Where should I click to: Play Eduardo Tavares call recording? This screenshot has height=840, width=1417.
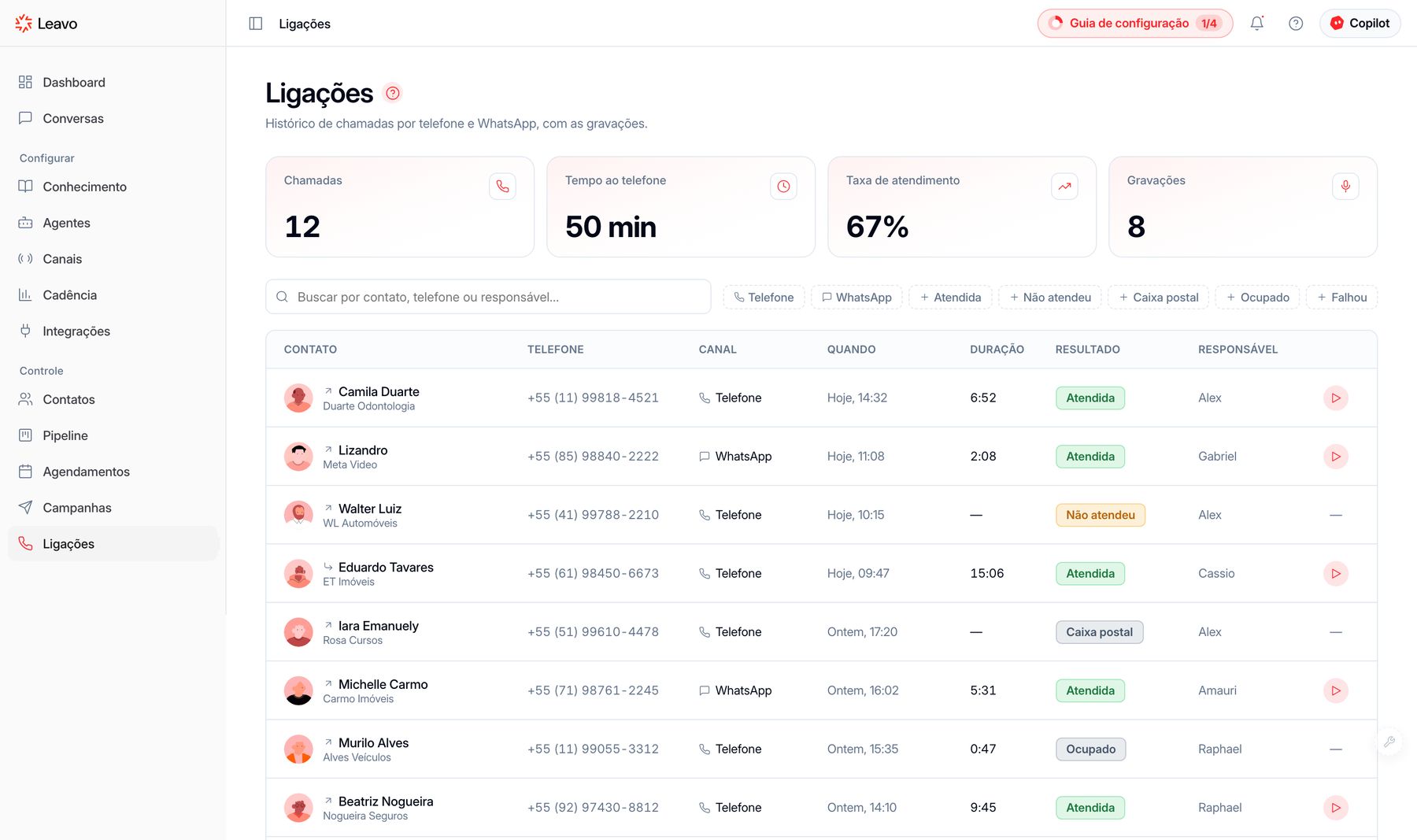[1336, 574]
